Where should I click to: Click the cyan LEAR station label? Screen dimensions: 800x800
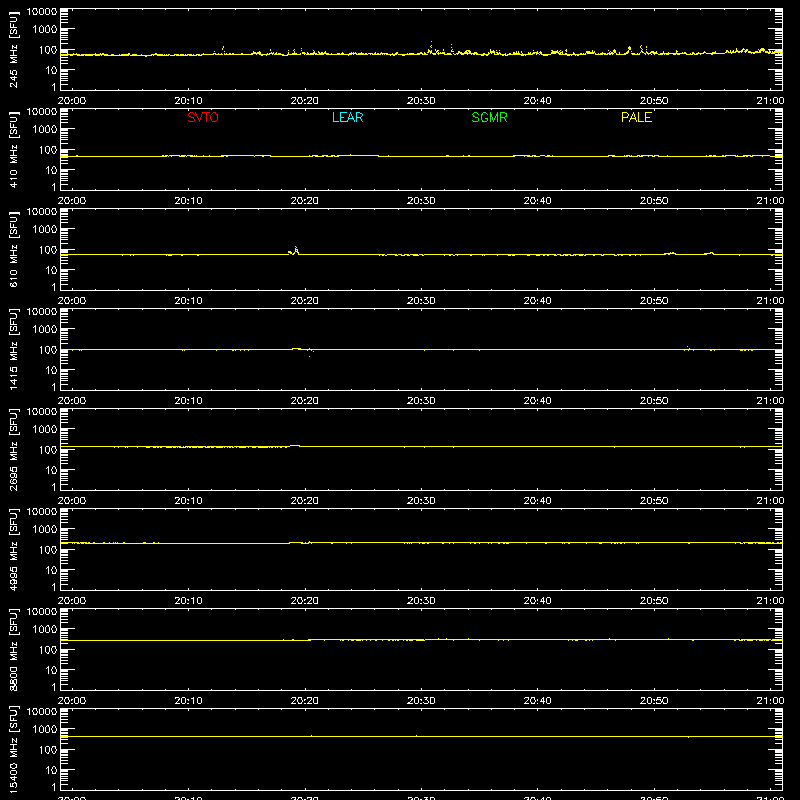click(347, 117)
